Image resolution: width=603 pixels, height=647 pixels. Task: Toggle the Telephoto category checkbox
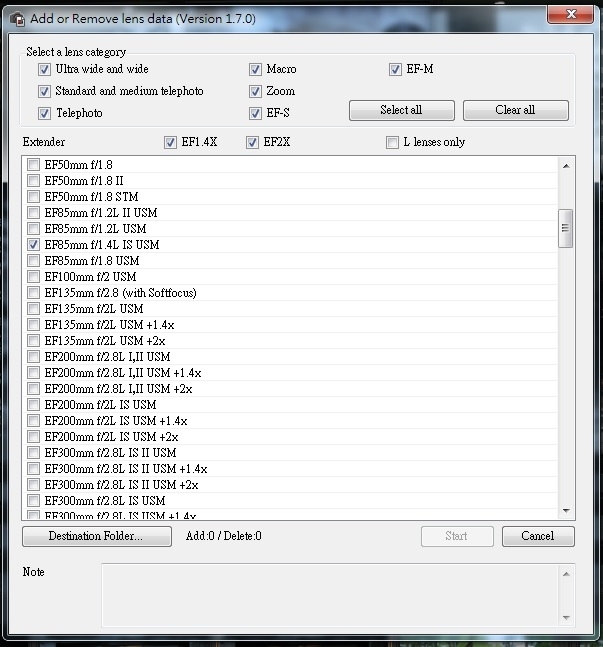44,113
